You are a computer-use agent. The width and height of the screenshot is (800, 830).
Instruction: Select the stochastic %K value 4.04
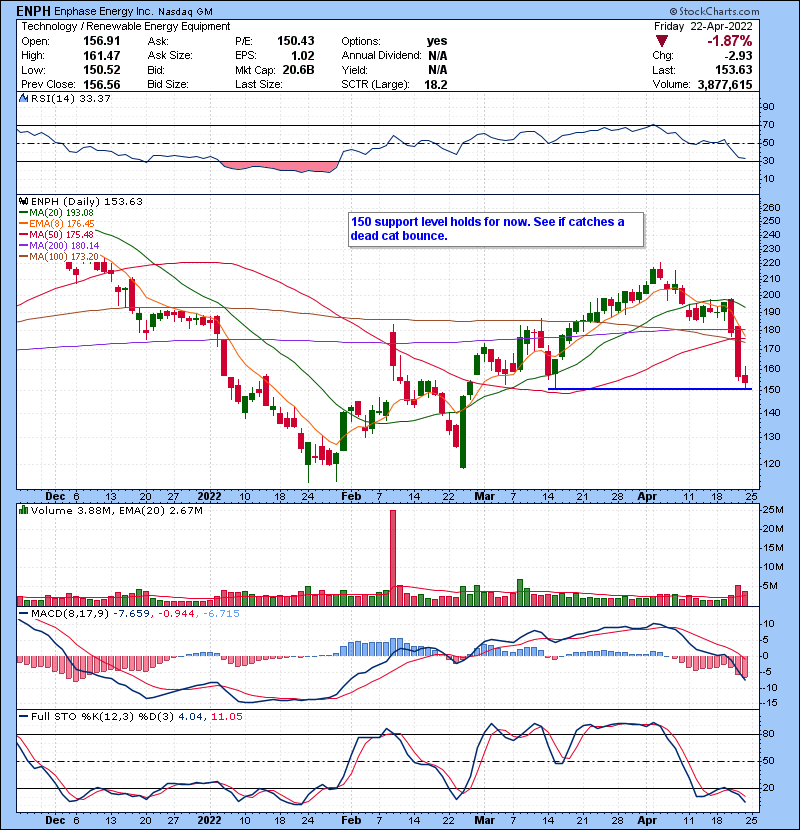pos(190,717)
